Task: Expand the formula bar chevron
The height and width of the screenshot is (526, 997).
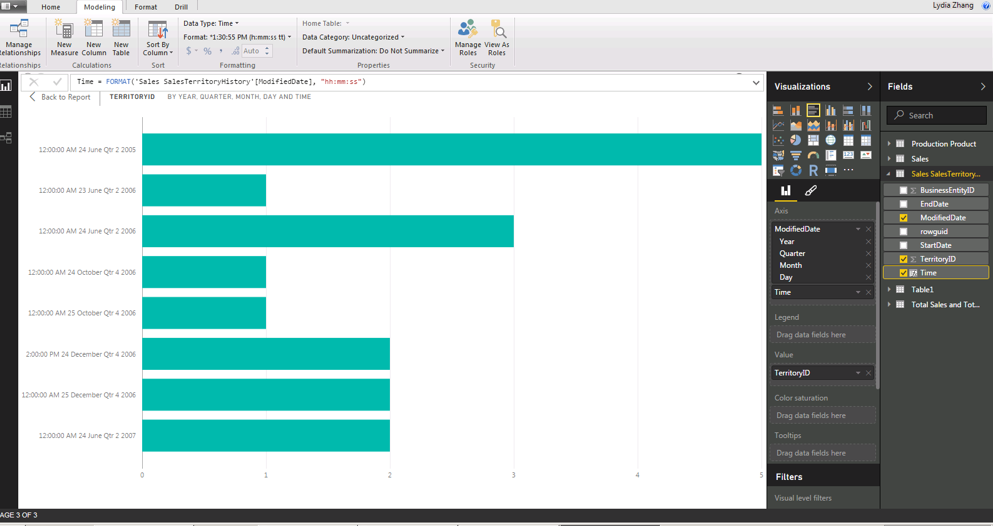Action: tap(755, 83)
